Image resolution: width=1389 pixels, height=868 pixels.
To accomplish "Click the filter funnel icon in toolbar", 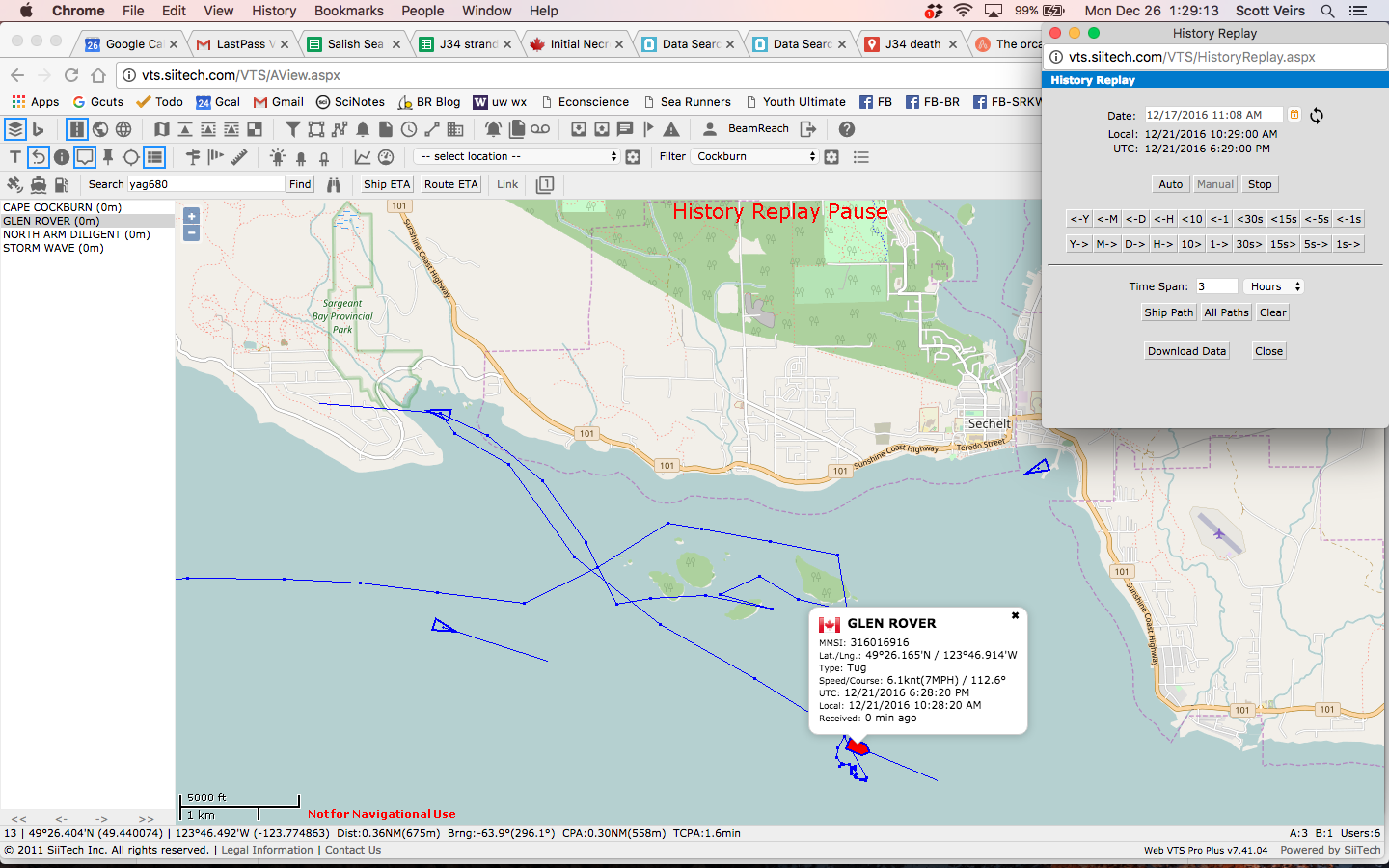I will (292, 129).
